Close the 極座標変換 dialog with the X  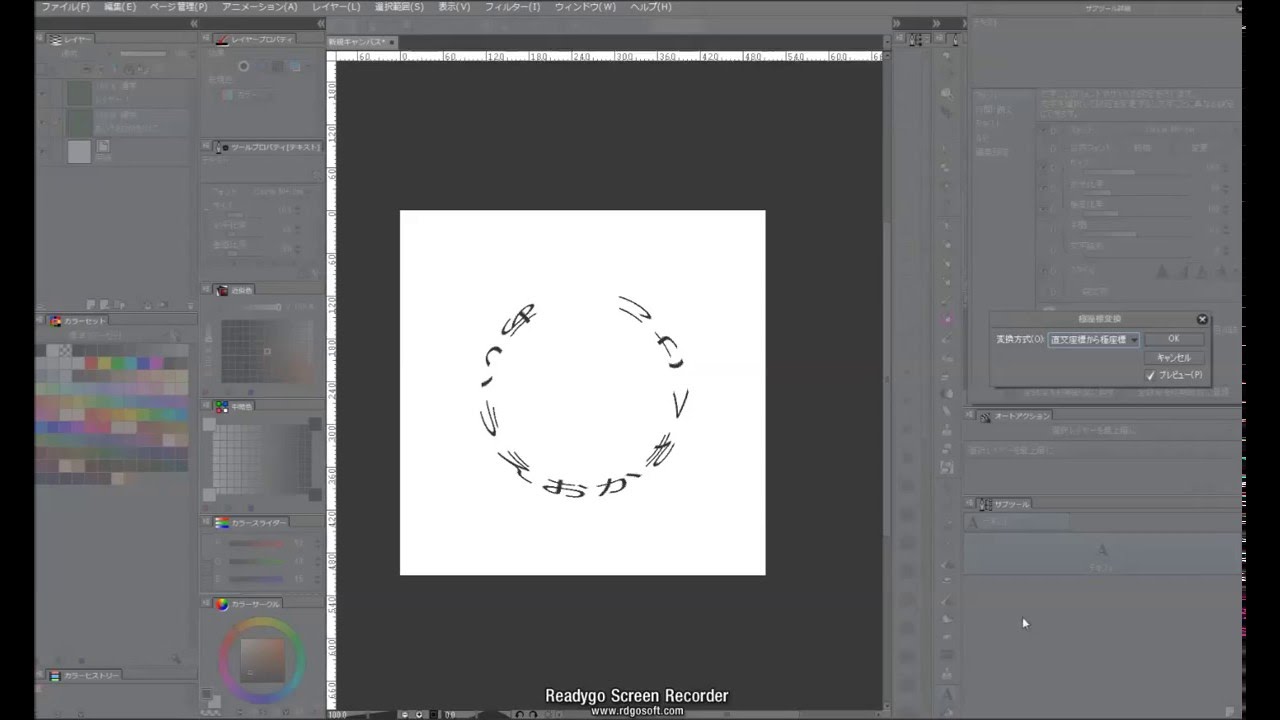(1202, 320)
